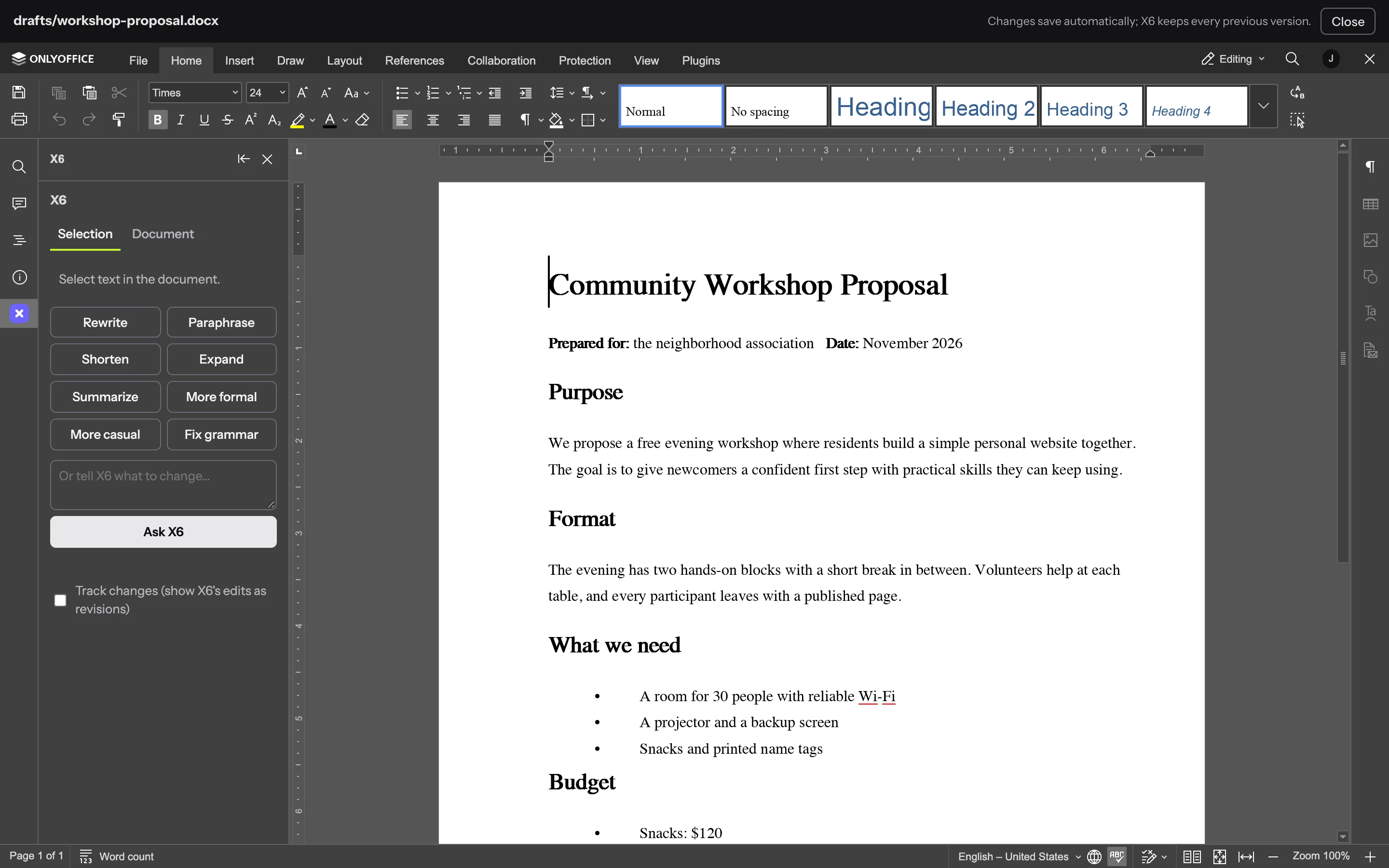Click the Shorten button

coord(105,359)
